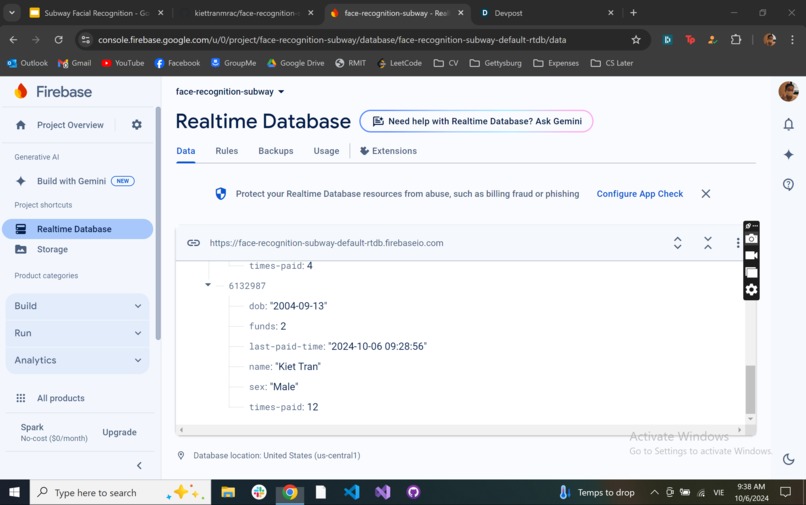This screenshot has height=505, width=806.
Task: Click the Firebase notifications bell icon
Action: click(x=789, y=124)
